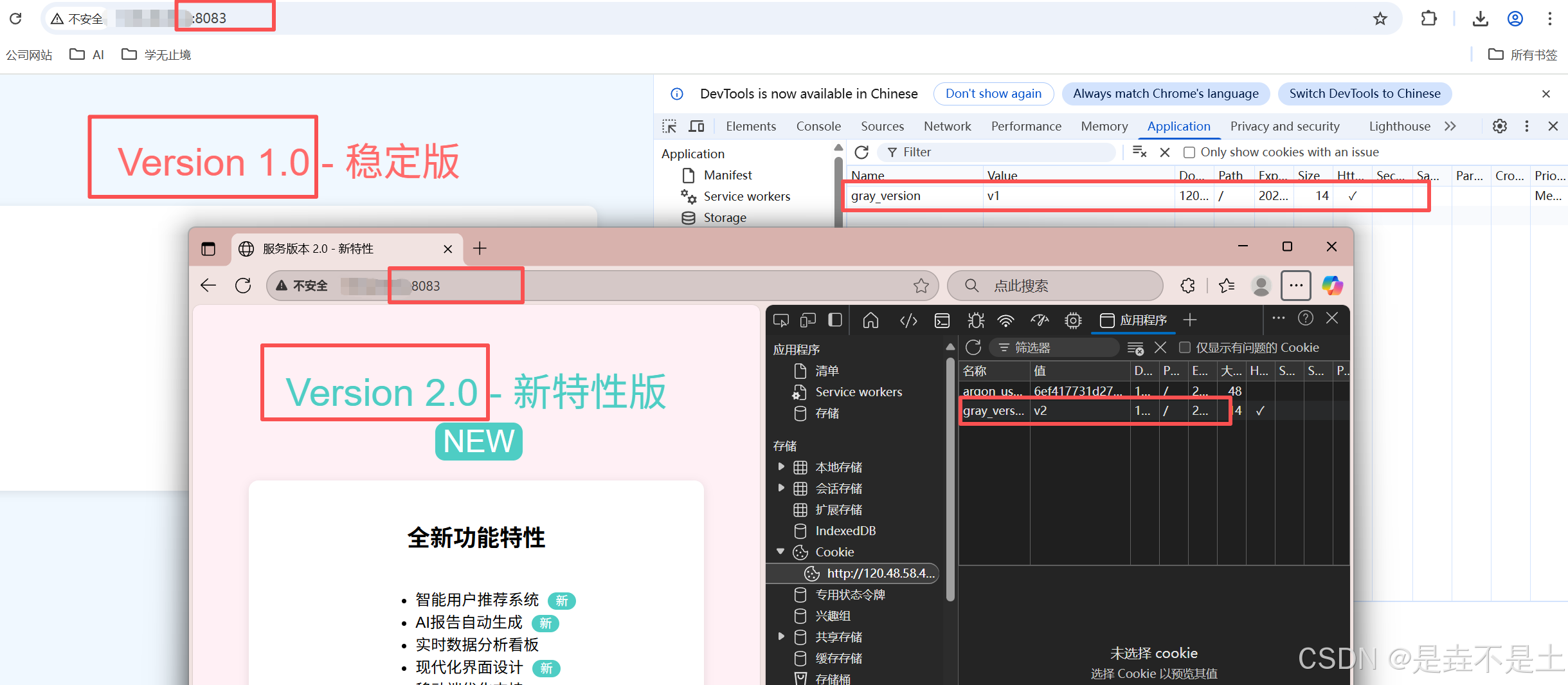This screenshot has height=685, width=1568.
Task: Open more tools plus in Edge DevTools
Action: 1190,320
